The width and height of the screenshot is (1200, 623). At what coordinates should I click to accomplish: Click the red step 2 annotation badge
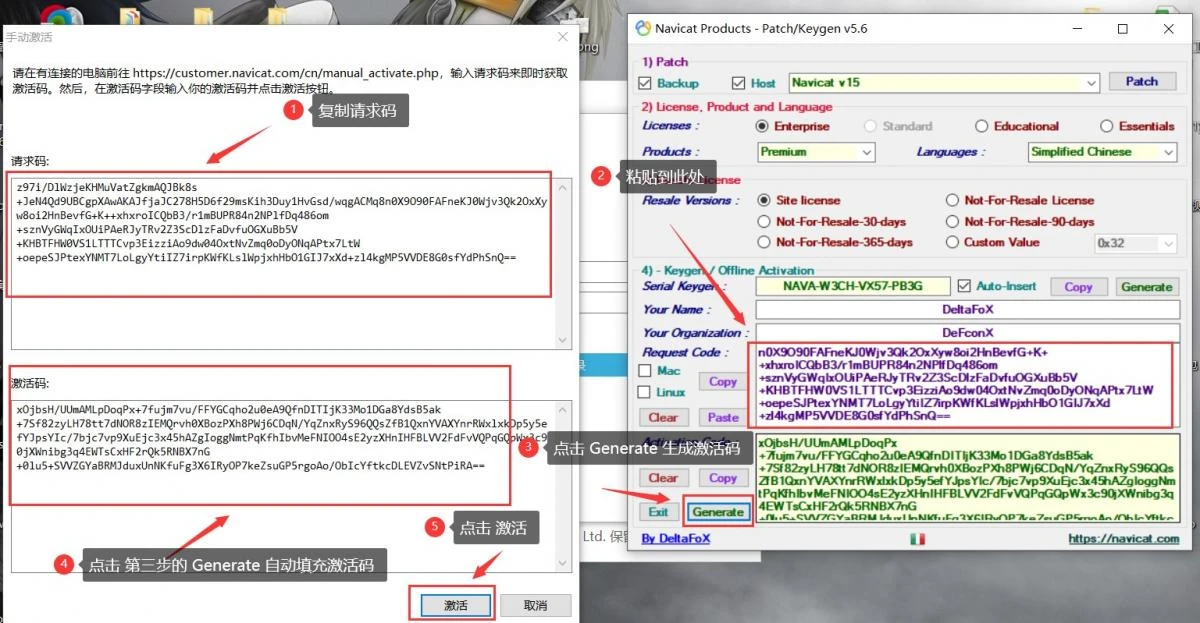(x=600, y=177)
